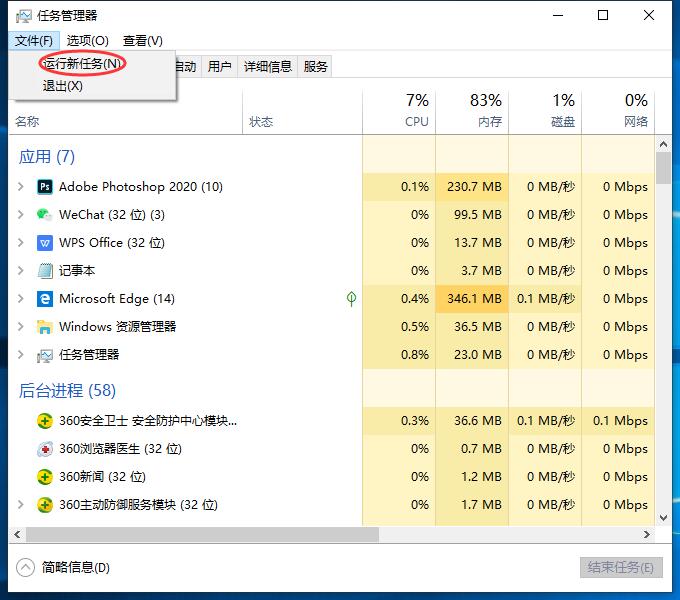Click the 结束任务(E) button
The image size is (680, 600).
(x=621, y=567)
